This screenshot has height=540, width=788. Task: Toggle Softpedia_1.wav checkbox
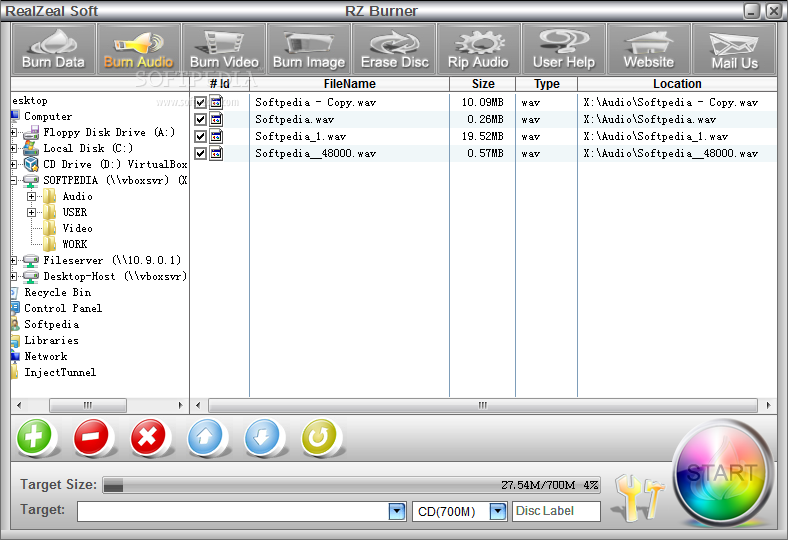pyautogui.click(x=201, y=137)
